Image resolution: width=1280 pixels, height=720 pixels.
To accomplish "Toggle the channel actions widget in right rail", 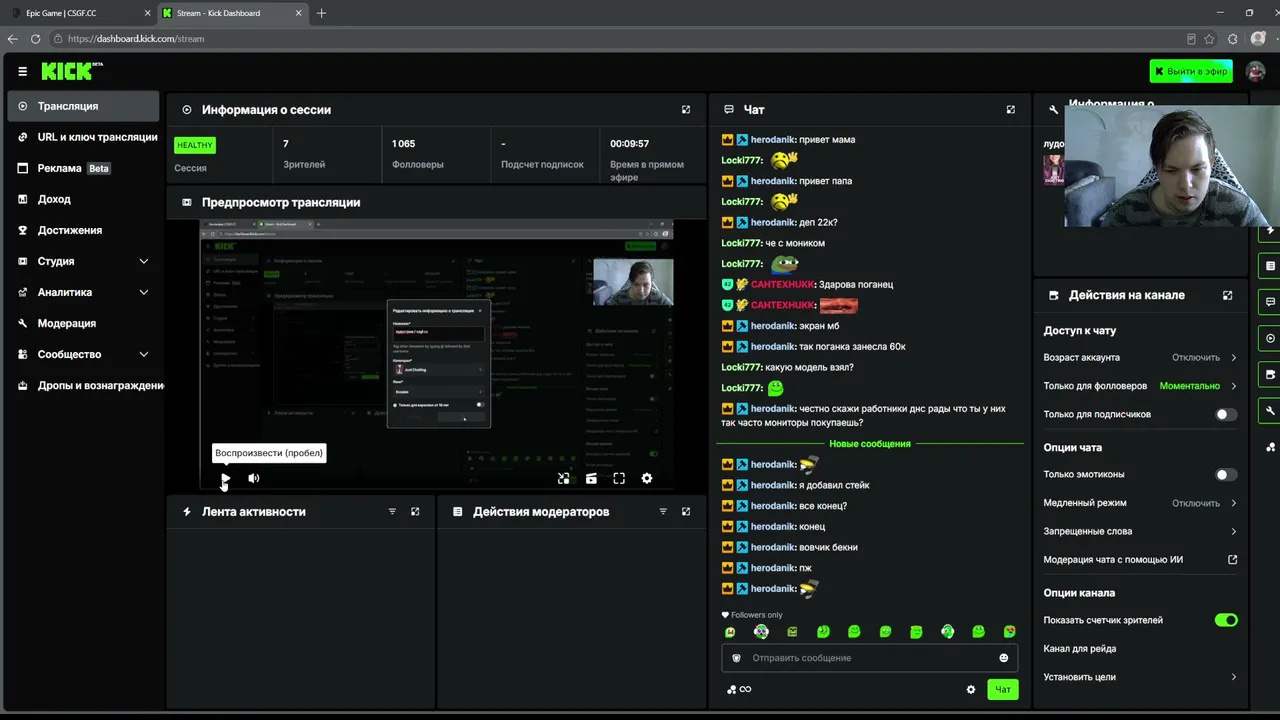I will click(1270, 374).
